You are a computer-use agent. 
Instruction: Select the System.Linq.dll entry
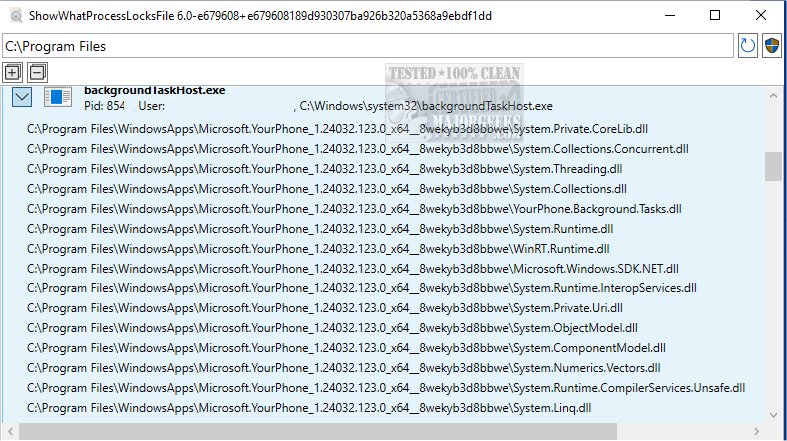[309, 408]
